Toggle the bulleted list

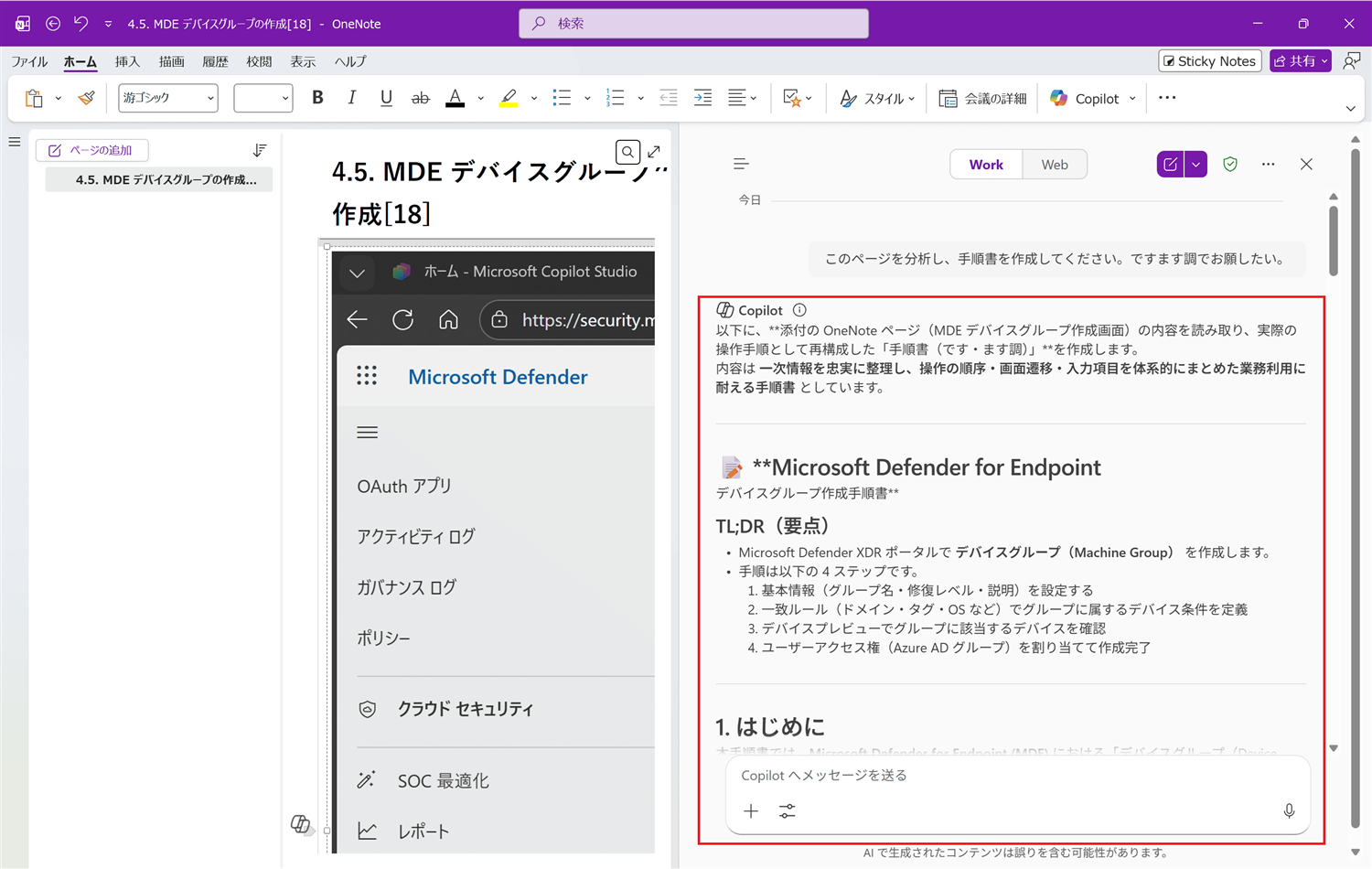[562, 98]
